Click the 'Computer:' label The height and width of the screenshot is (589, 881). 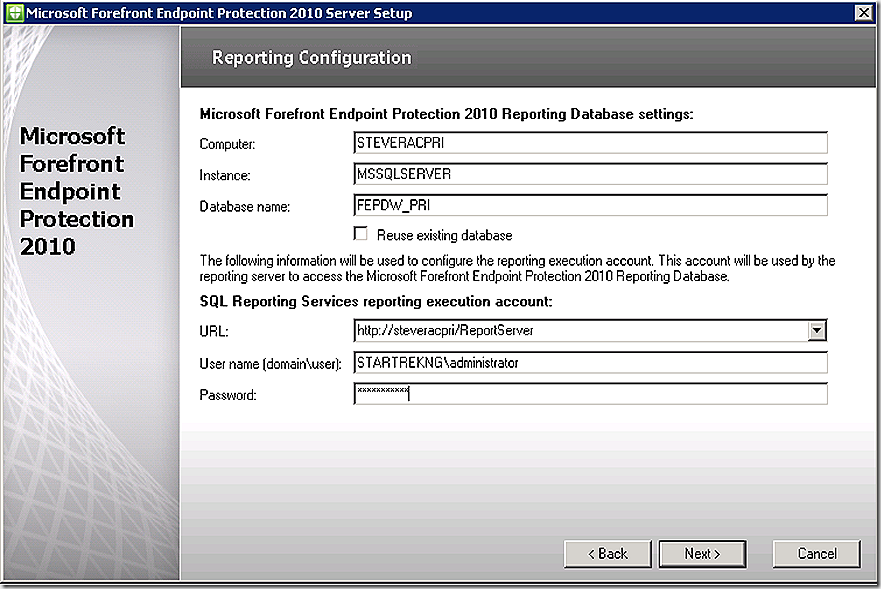click(x=227, y=144)
